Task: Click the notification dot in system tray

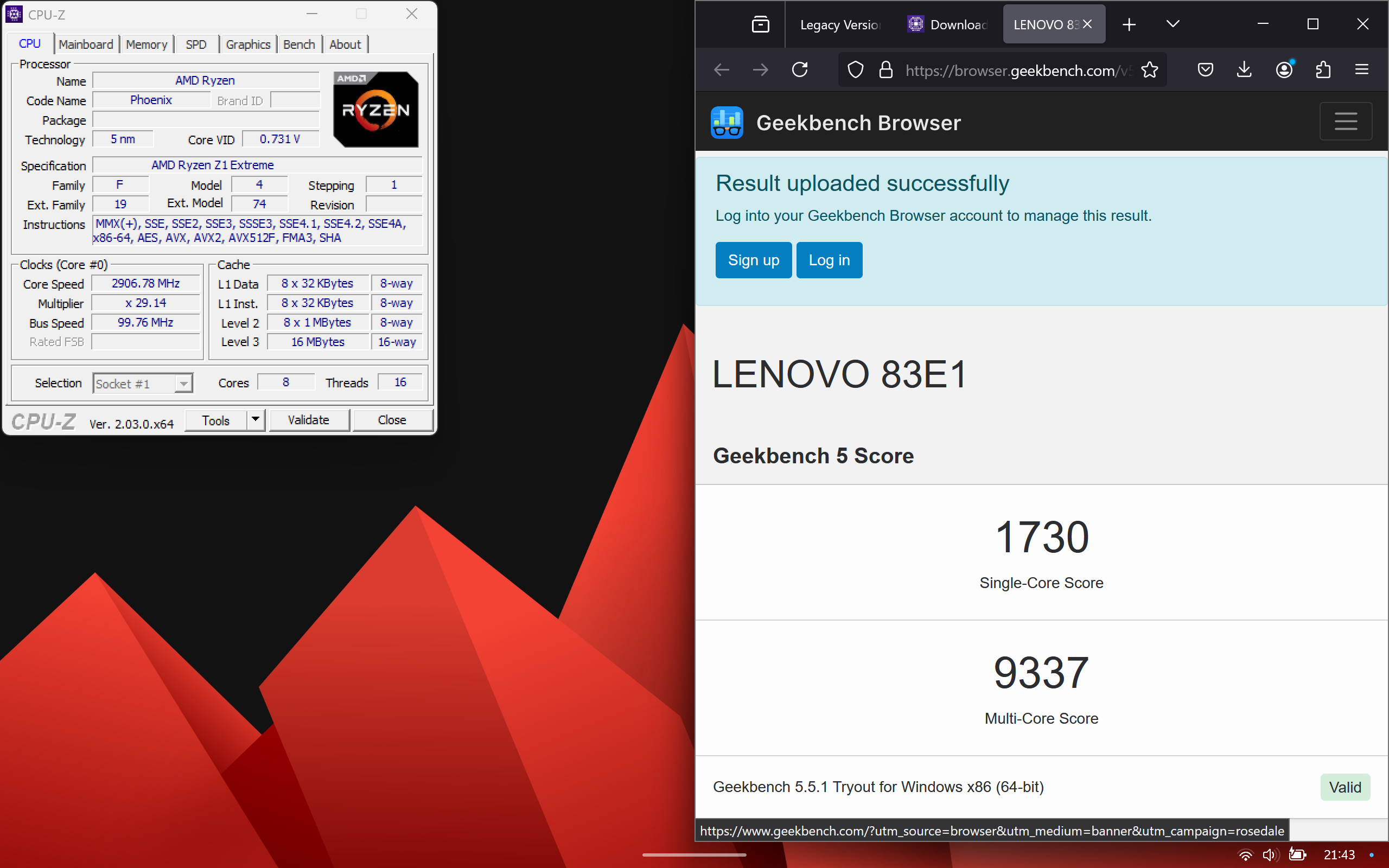Action: pyautogui.click(x=1371, y=855)
